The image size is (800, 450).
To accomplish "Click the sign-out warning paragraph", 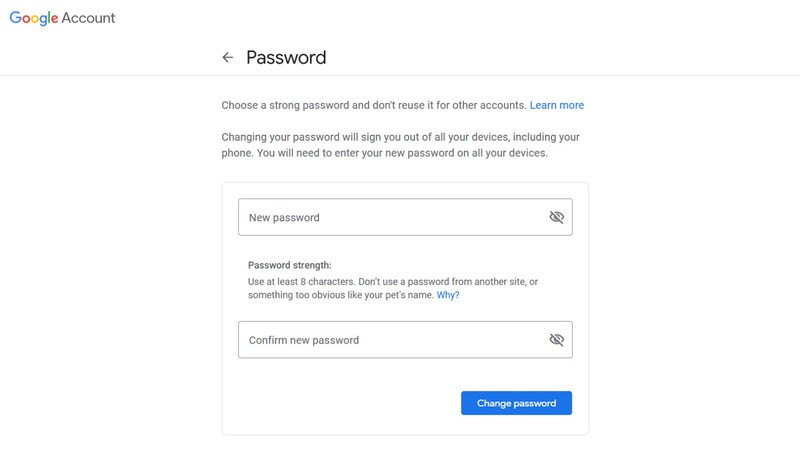I will tap(401, 145).
